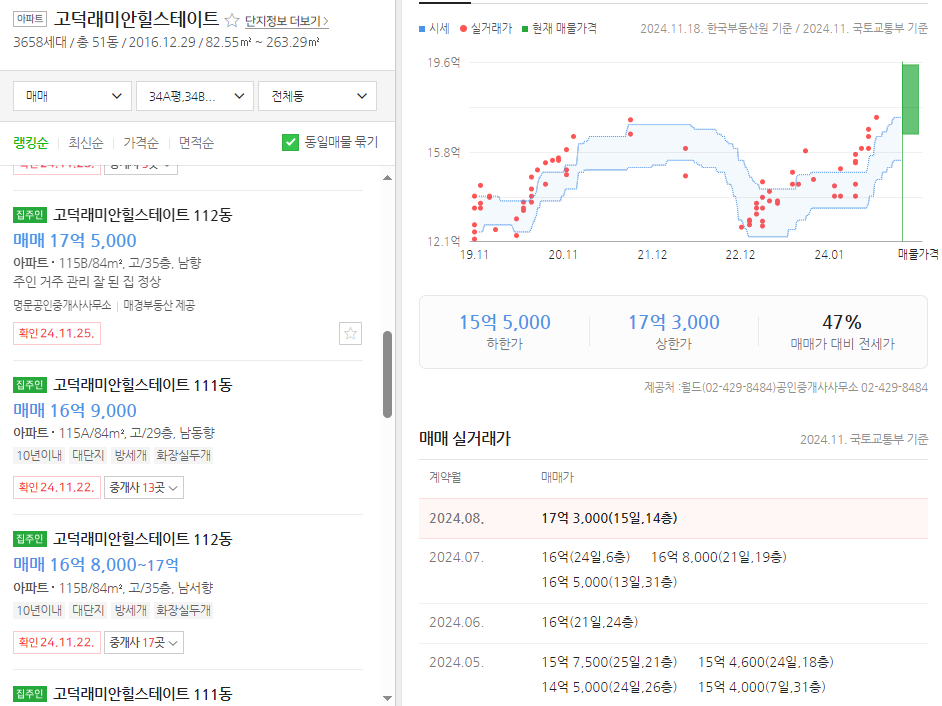
Task: Click 집주인 badge on the 16억 9,000 listing
Action: pyautogui.click(x=30, y=385)
